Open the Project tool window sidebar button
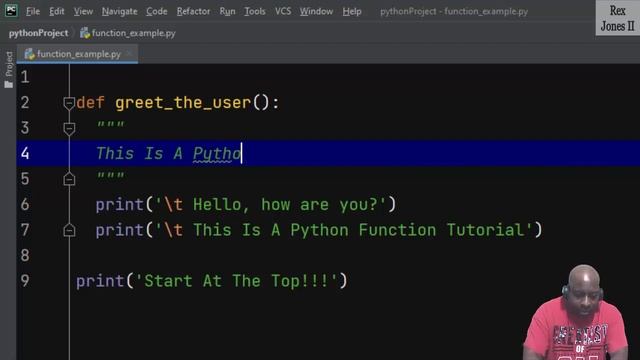 pos(9,70)
